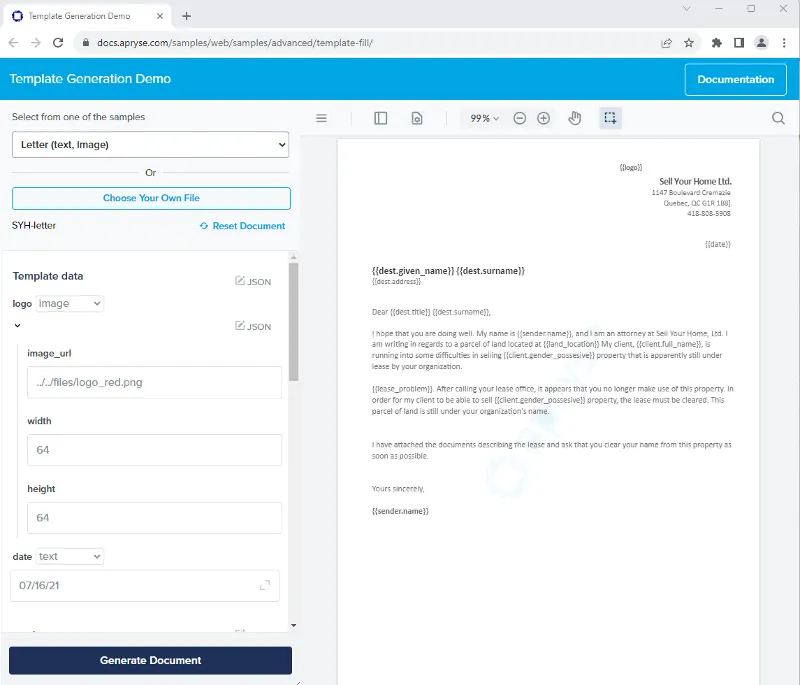The width and height of the screenshot is (800, 685).
Task: Click the {{dest.address}} placeholder
Action: (x=396, y=282)
